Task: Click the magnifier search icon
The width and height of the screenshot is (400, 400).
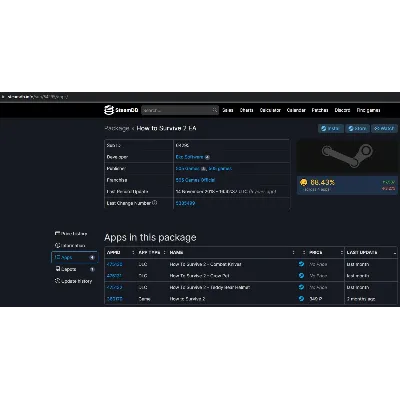Action: 215,110
